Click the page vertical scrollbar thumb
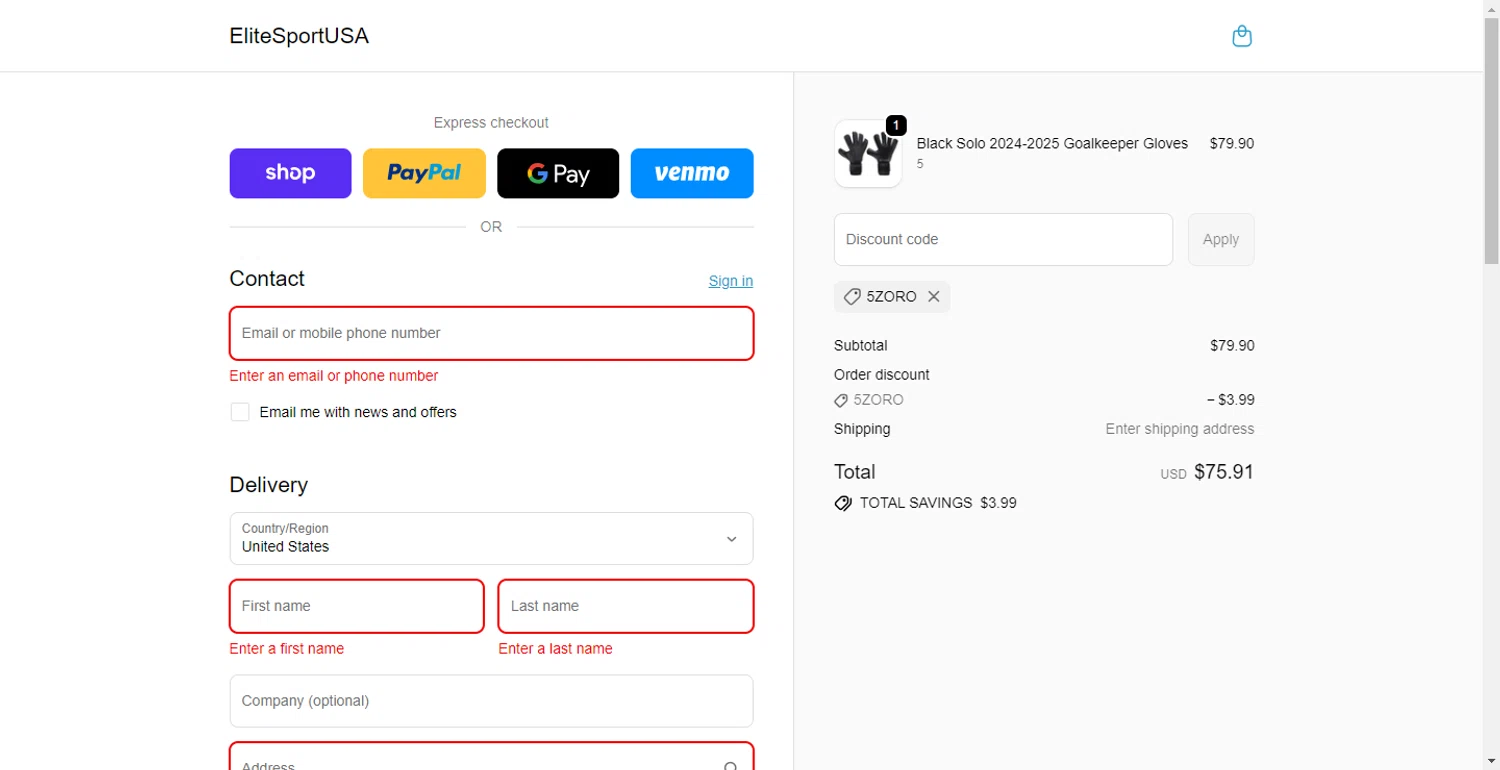This screenshot has width=1500, height=770. pos(1491,140)
